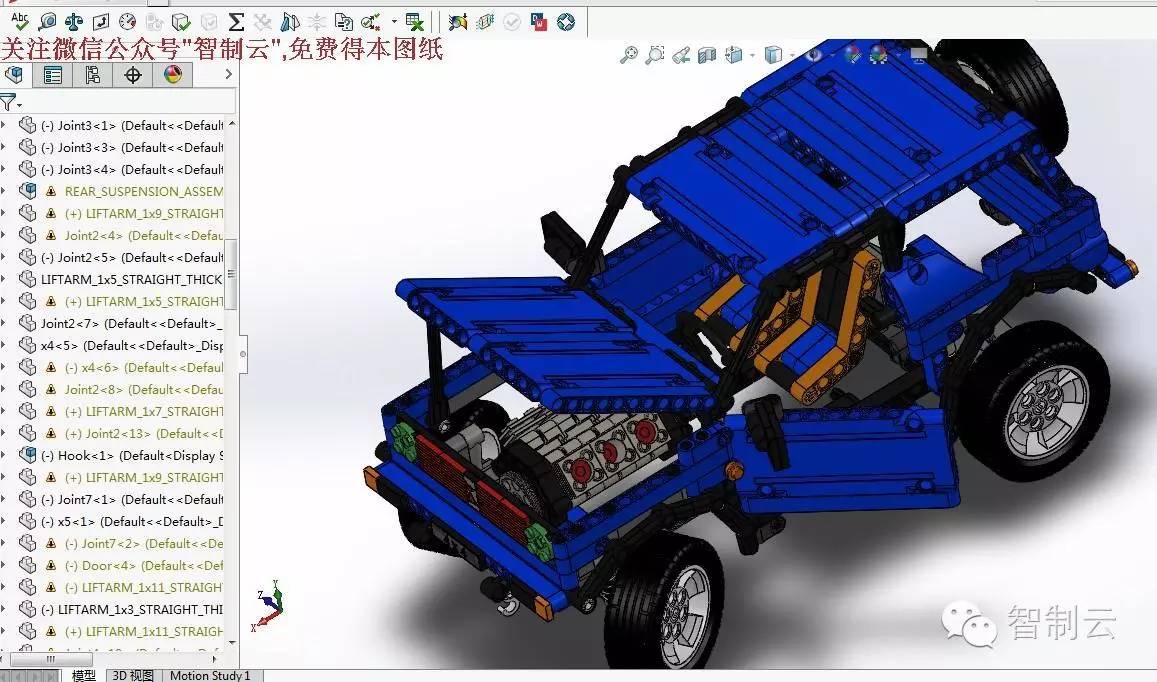The image size is (1157, 682).
Task: Switch to the PropertyManager tab
Action: pyautogui.click(x=52, y=75)
